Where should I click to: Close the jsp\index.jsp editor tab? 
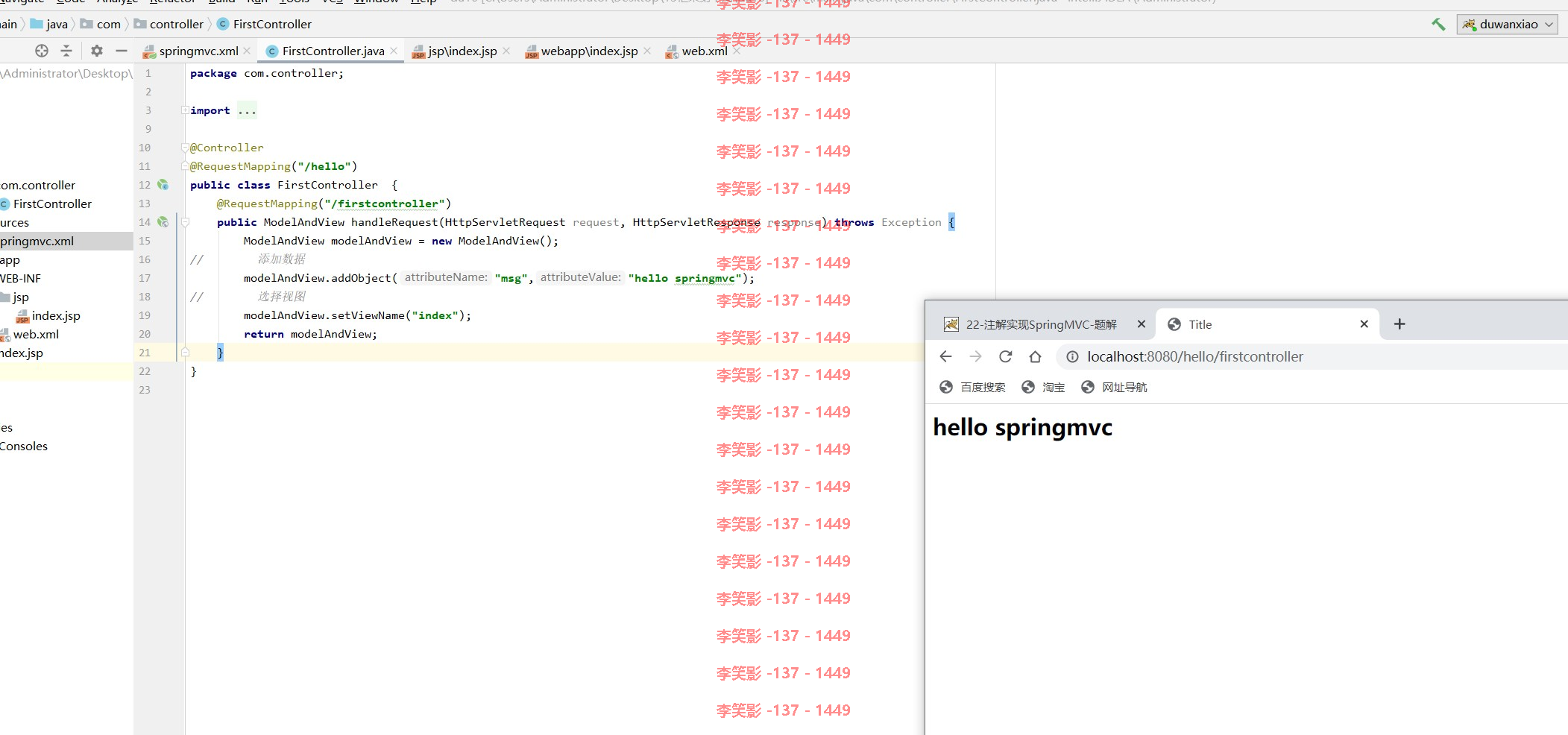click(x=506, y=51)
